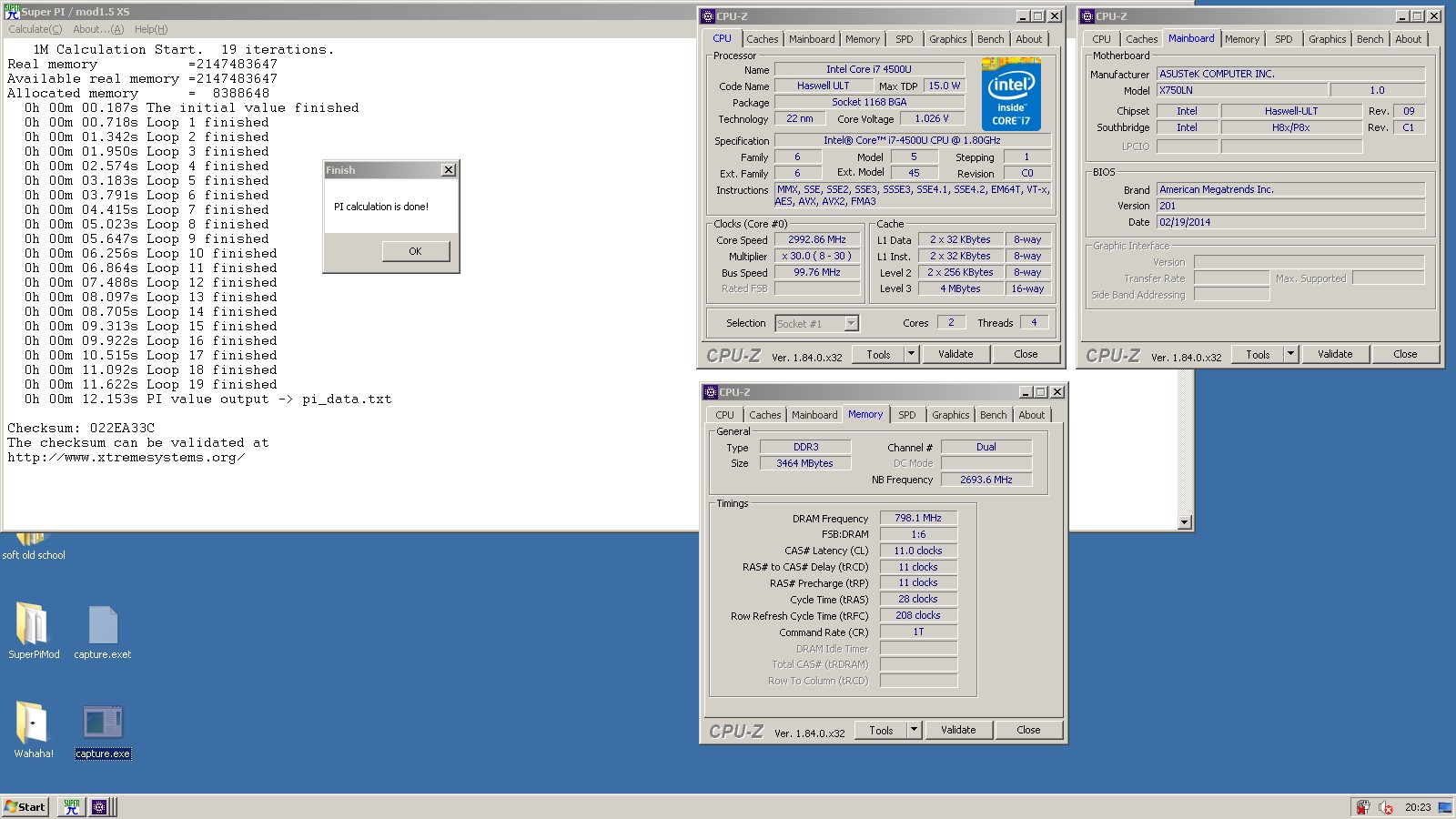This screenshot has height=819, width=1456.
Task: Switch to SPD tab in CPU window
Action: point(904,39)
